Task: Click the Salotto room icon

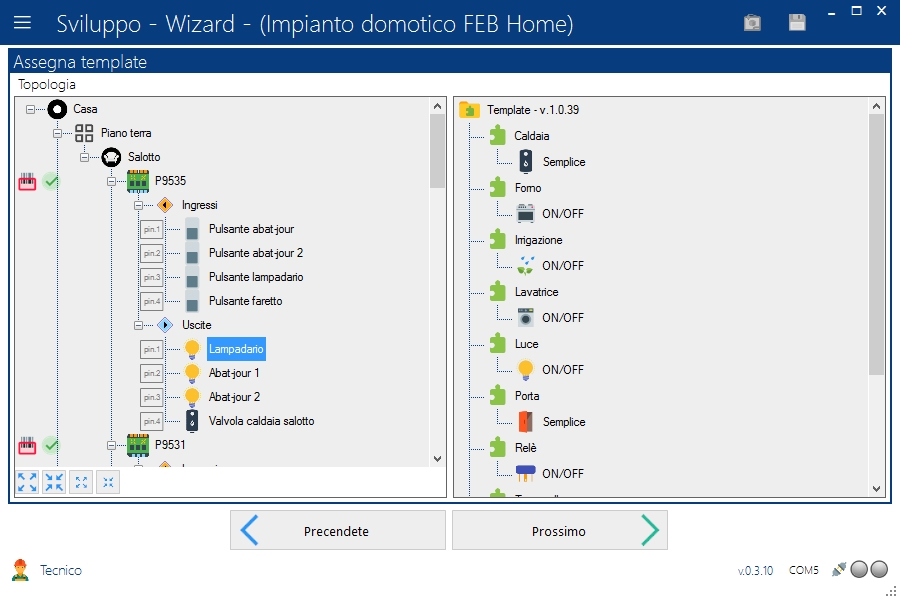Action: 111,157
